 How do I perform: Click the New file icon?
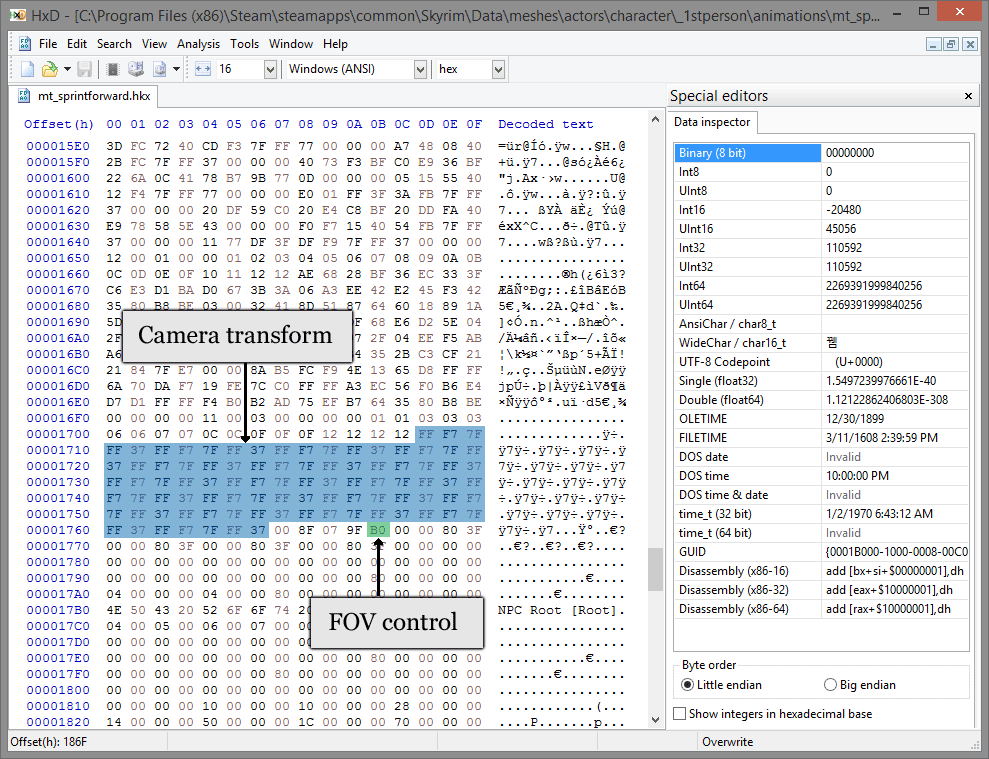[x=27, y=69]
